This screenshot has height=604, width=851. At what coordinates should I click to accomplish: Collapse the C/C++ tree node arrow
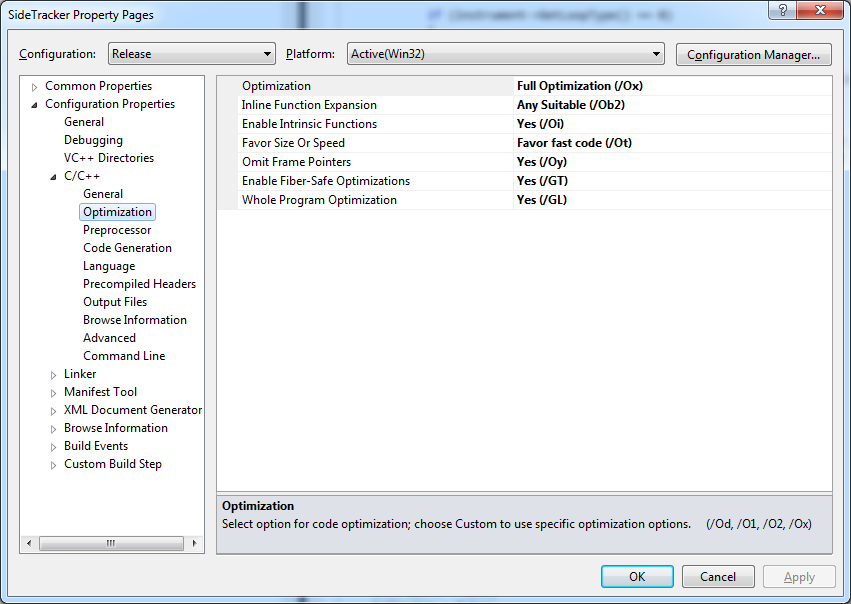[x=53, y=177]
